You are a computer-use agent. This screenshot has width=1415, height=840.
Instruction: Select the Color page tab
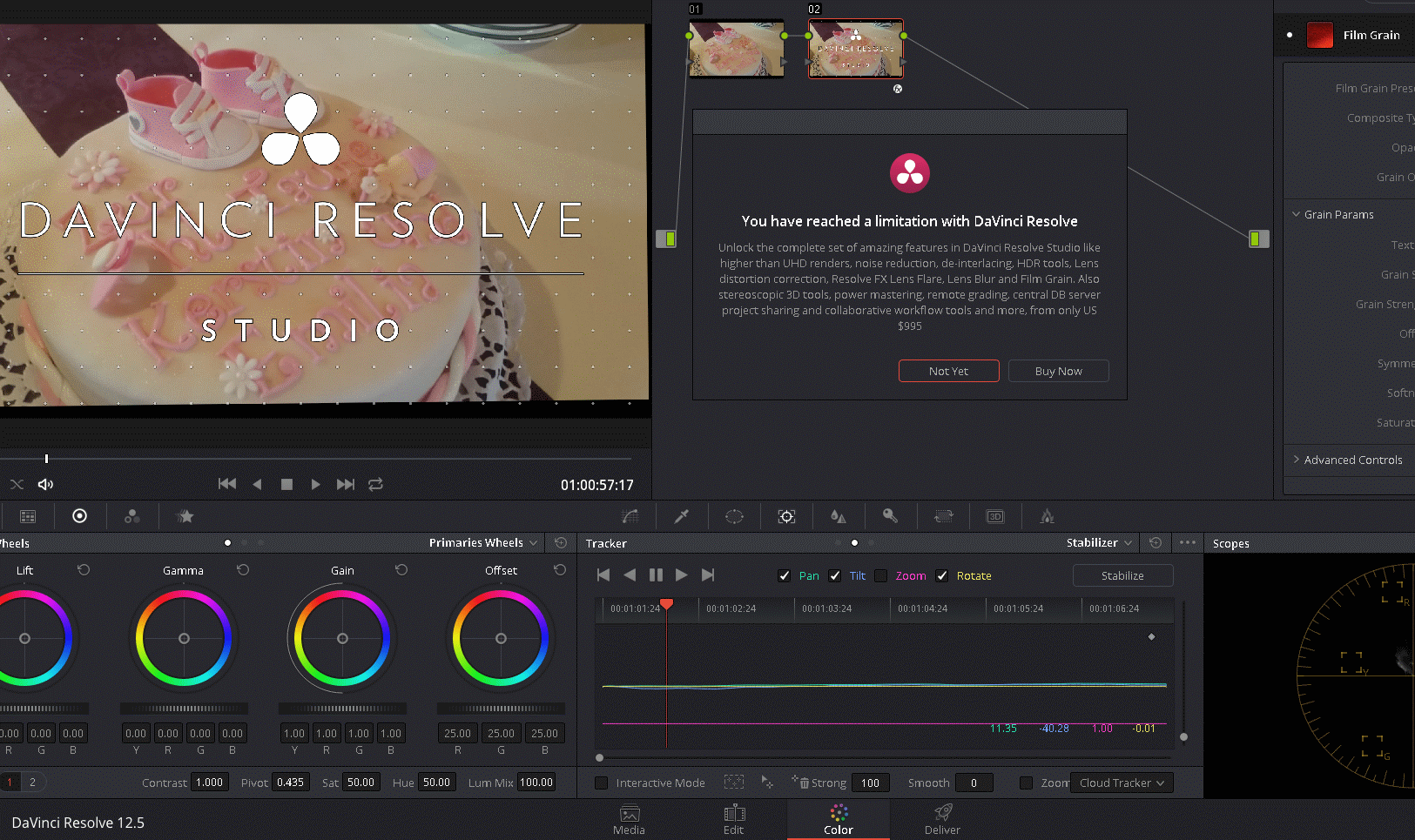(839, 819)
